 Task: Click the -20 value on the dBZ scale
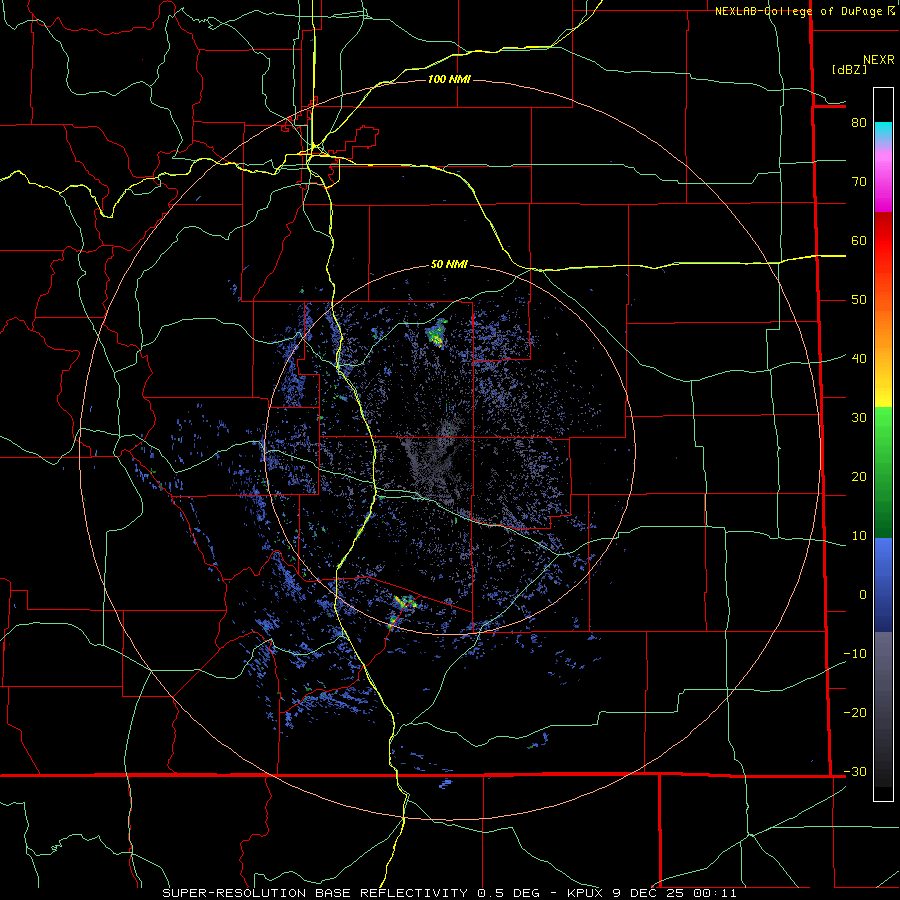(855, 712)
